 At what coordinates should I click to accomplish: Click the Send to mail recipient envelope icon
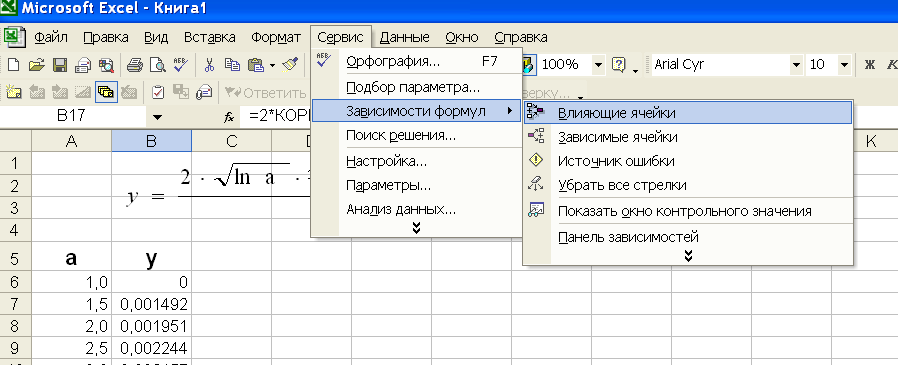tap(203, 92)
